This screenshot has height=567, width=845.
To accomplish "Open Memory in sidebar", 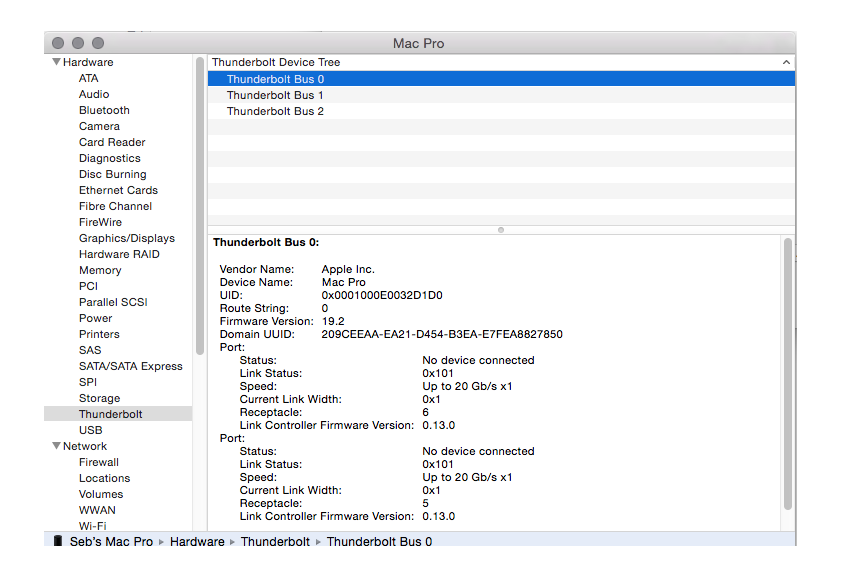I will [x=100, y=270].
